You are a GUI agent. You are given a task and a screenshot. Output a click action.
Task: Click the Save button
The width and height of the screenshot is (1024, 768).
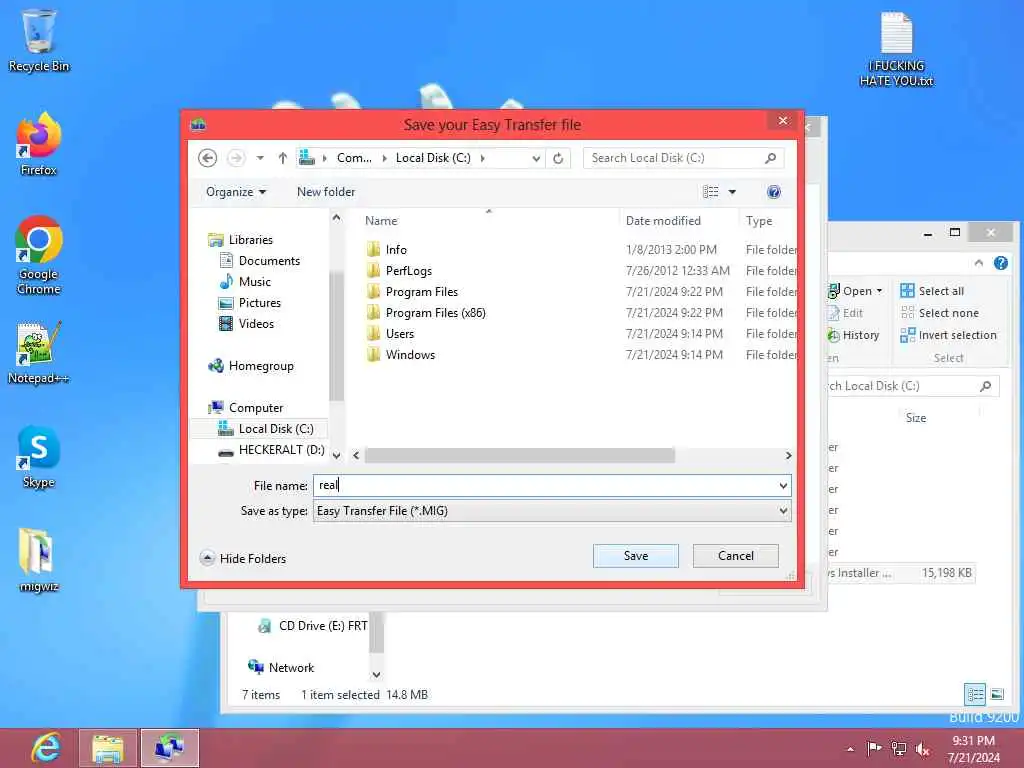[x=635, y=556]
